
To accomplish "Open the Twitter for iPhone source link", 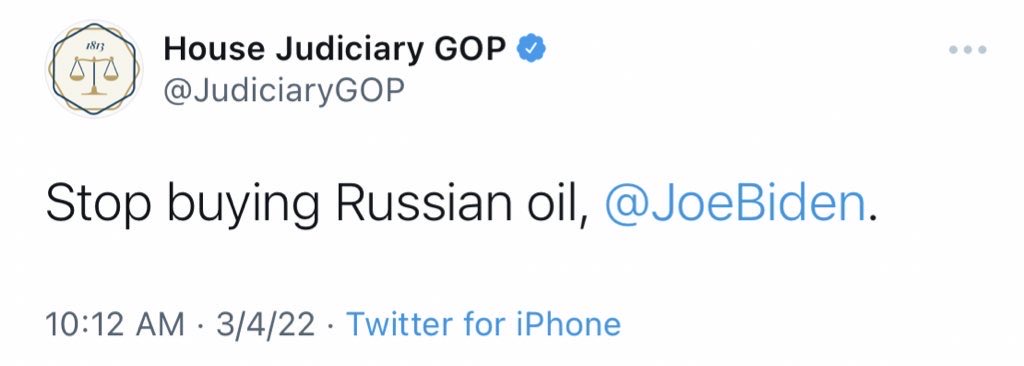I will pyautogui.click(x=483, y=324).
